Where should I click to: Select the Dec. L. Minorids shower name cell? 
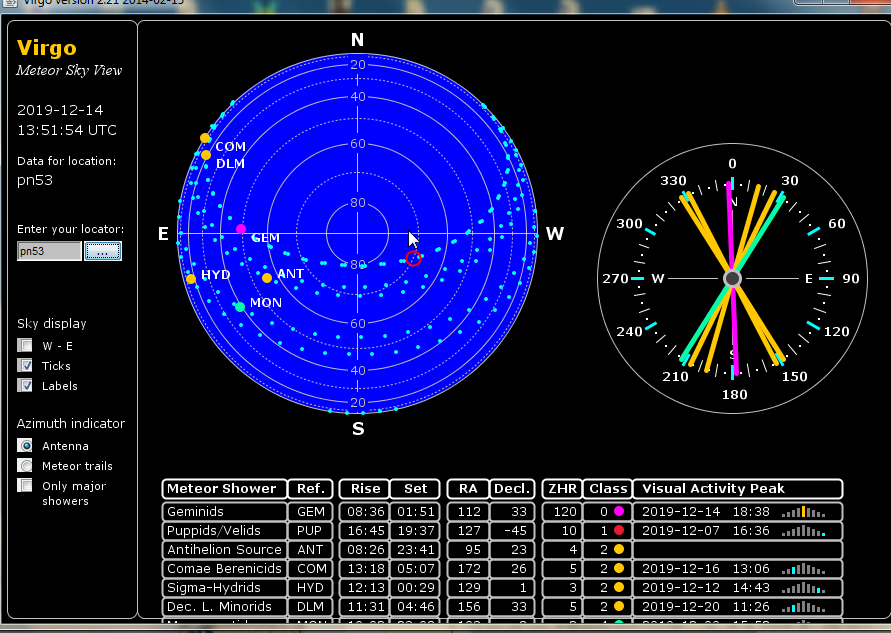pos(224,607)
